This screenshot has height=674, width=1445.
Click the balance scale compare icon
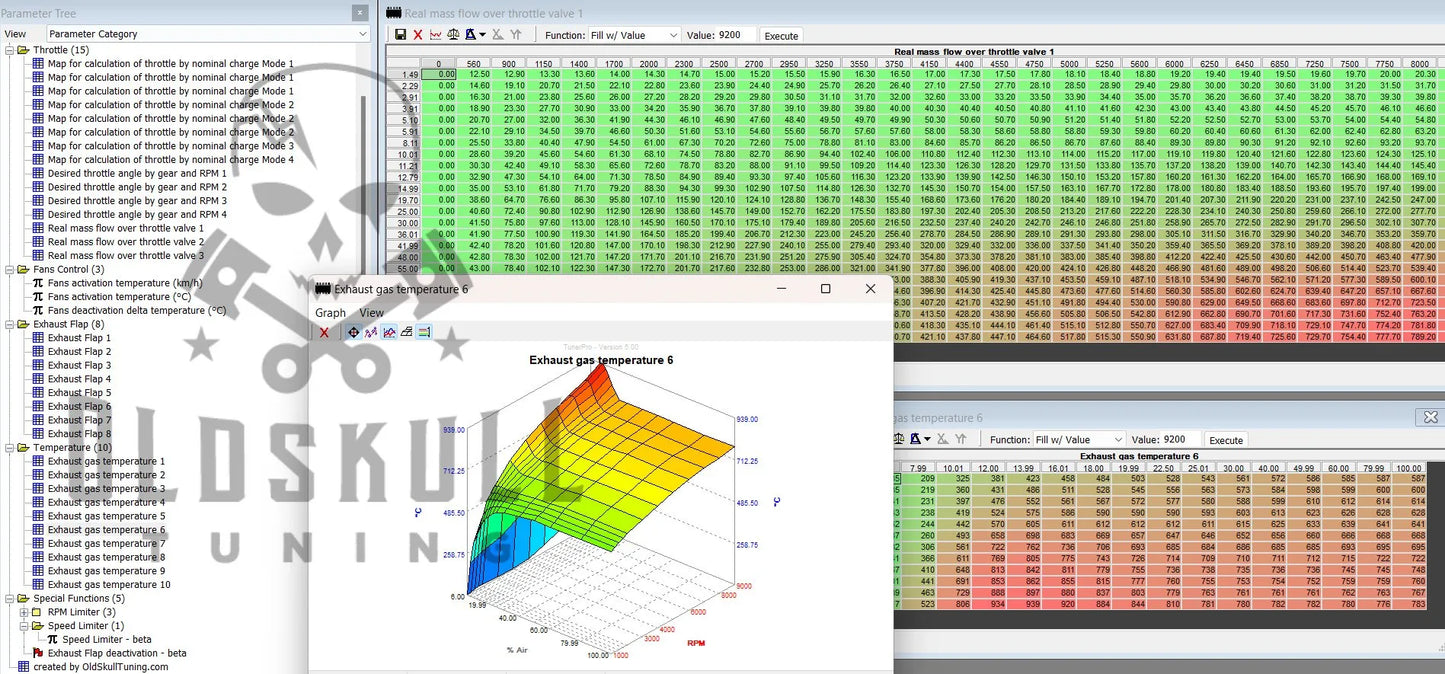453,35
